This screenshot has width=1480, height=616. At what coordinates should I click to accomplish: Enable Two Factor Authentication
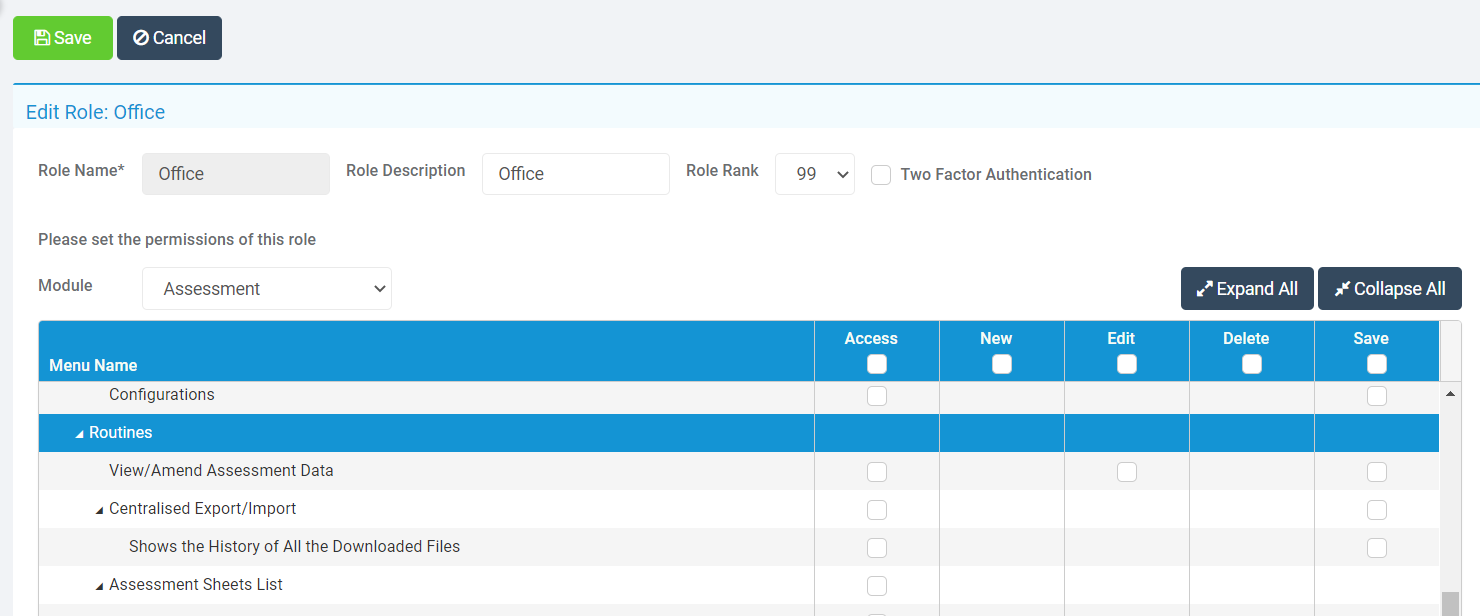pyautogui.click(x=881, y=174)
